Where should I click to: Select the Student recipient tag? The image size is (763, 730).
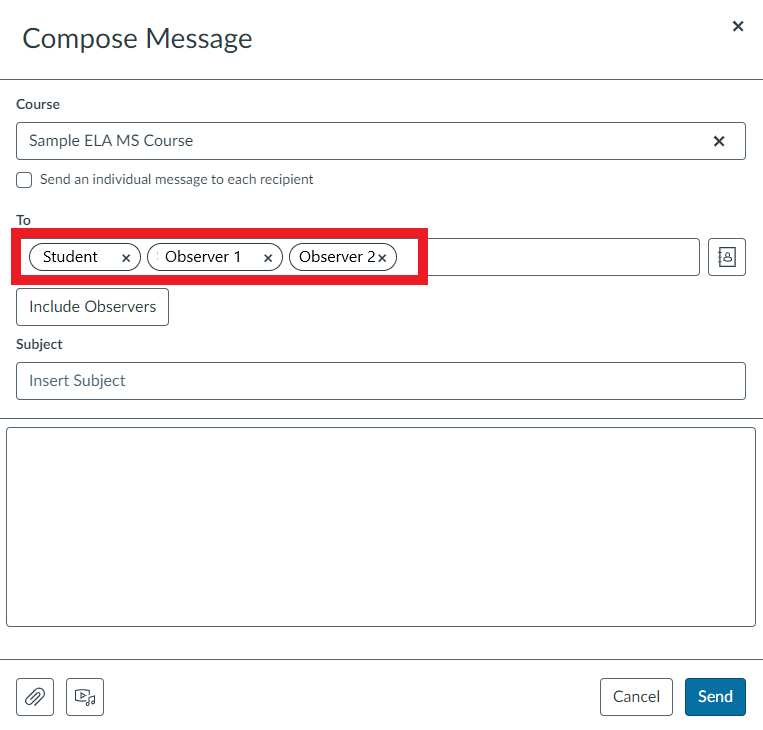click(85, 257)
